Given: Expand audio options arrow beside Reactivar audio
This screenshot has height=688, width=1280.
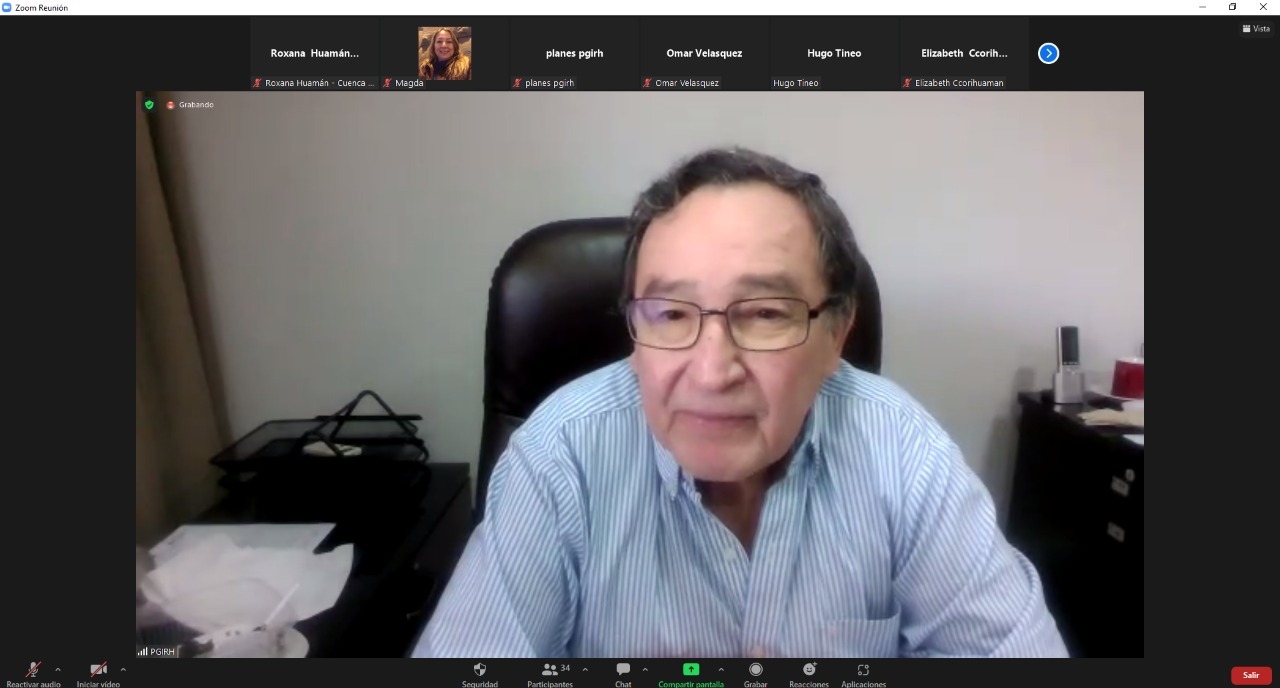Looking at the screenshot, I should pos(58,670).
